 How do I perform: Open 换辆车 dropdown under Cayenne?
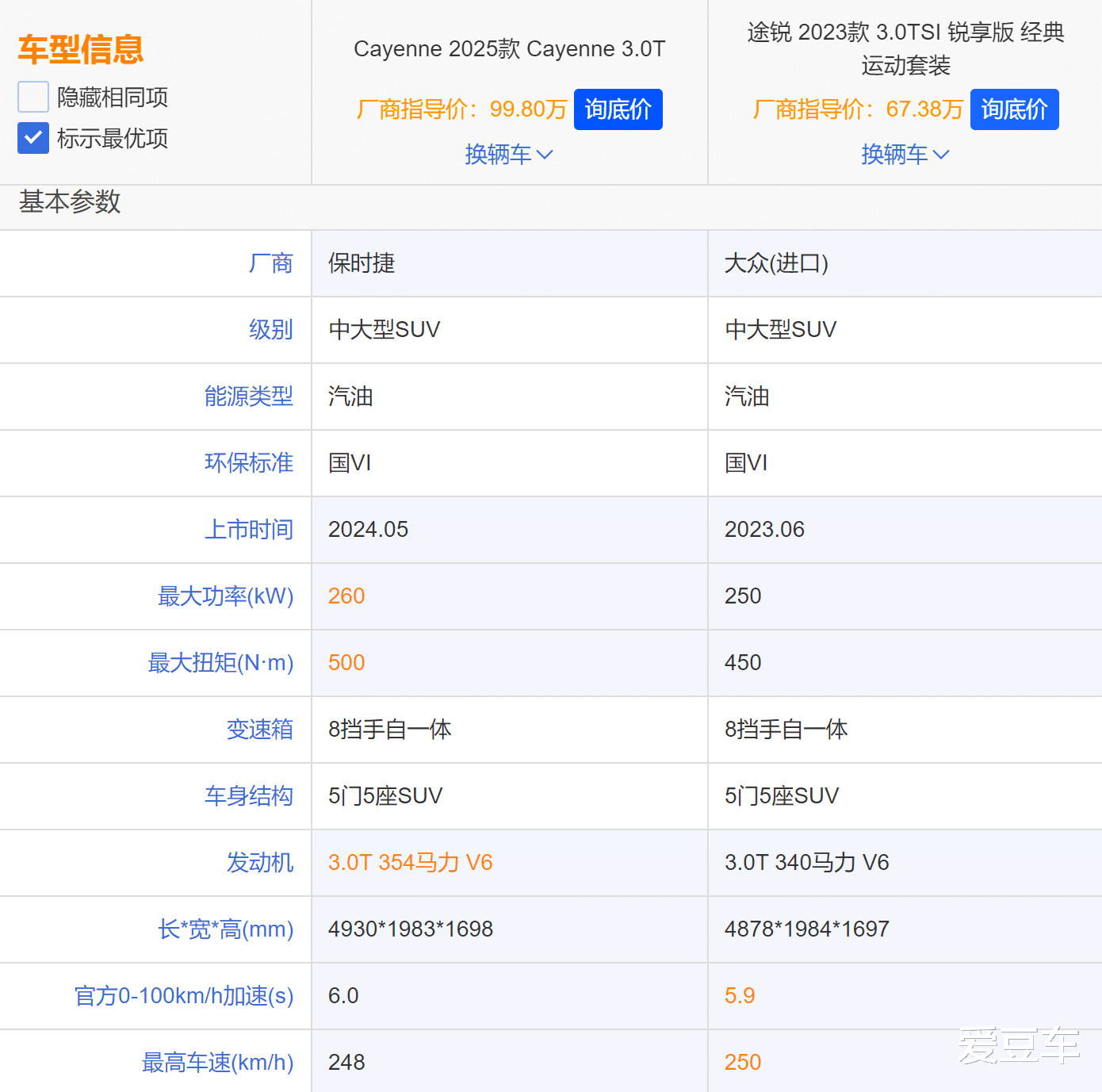[509, 154]
